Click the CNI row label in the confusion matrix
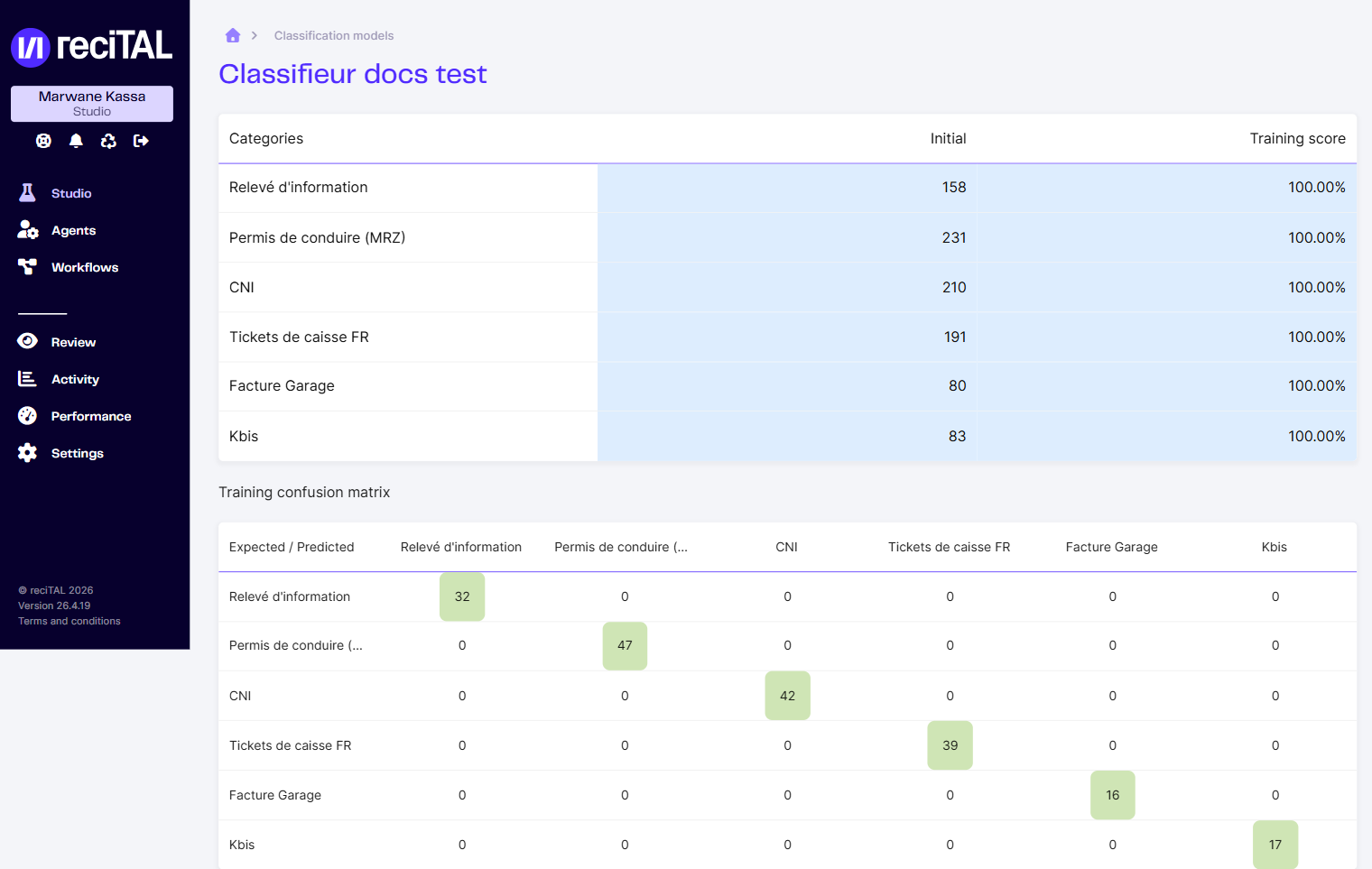 pyautogui.click(x=240, y=696)
